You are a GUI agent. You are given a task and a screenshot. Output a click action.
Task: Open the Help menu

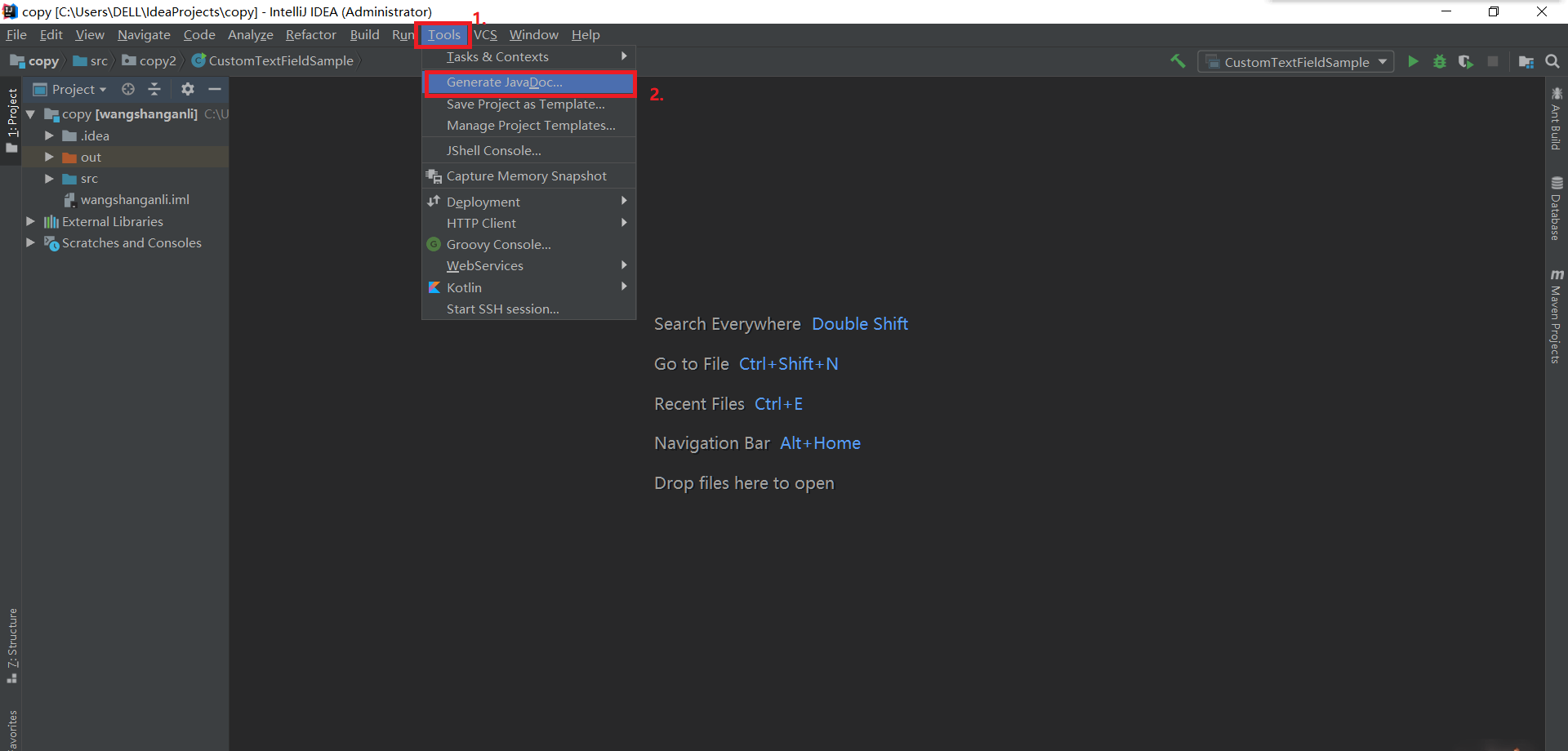coord(586,34)
